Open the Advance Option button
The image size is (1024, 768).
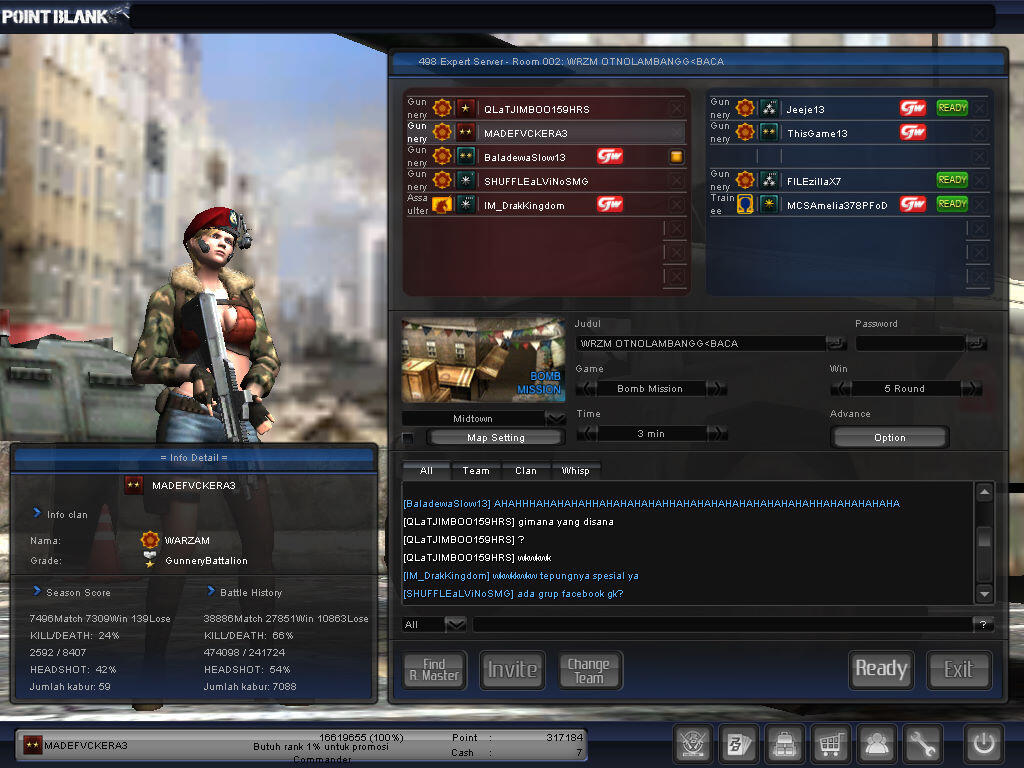889,438
